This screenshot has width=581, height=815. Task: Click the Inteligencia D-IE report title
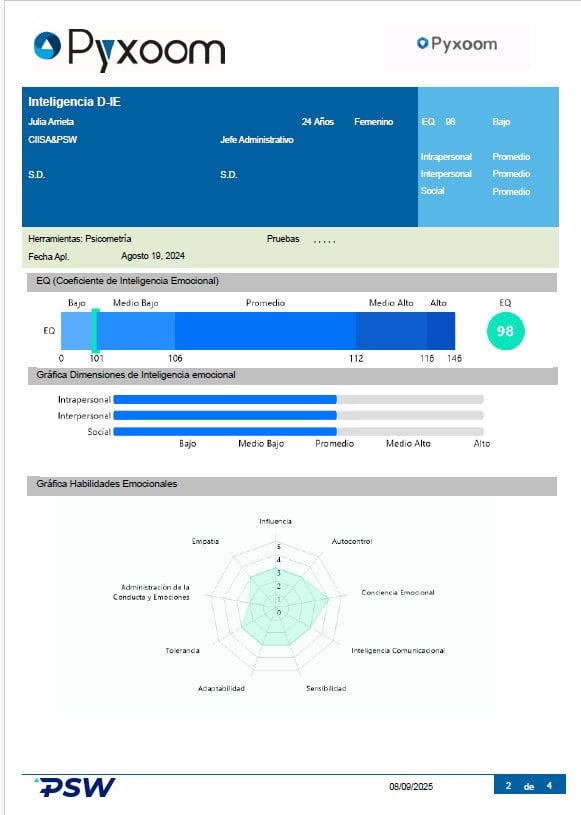[x=74, y=102]
